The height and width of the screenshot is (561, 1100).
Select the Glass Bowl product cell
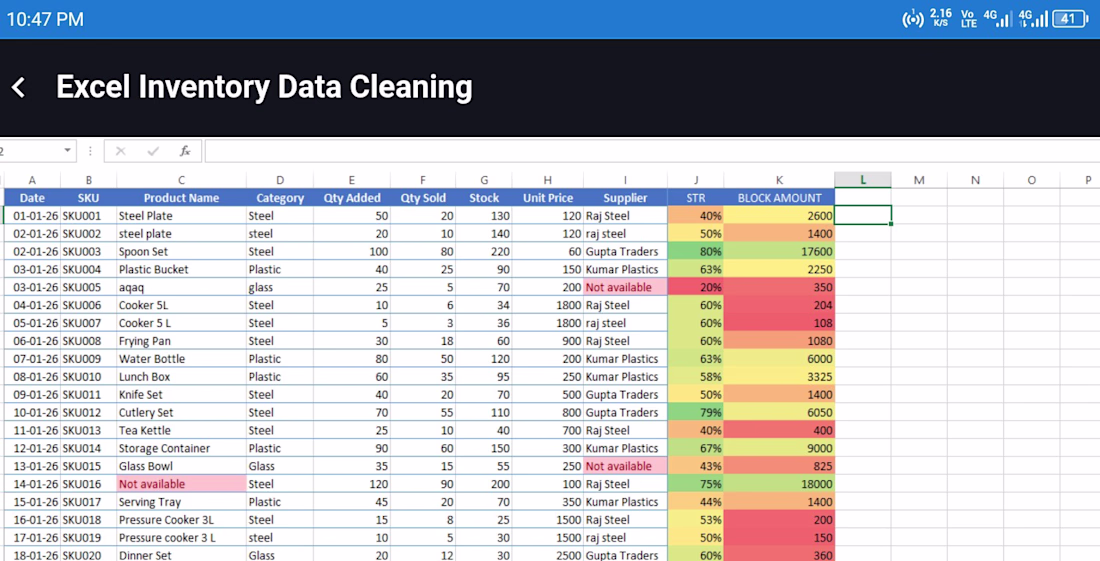click(182, 466)
